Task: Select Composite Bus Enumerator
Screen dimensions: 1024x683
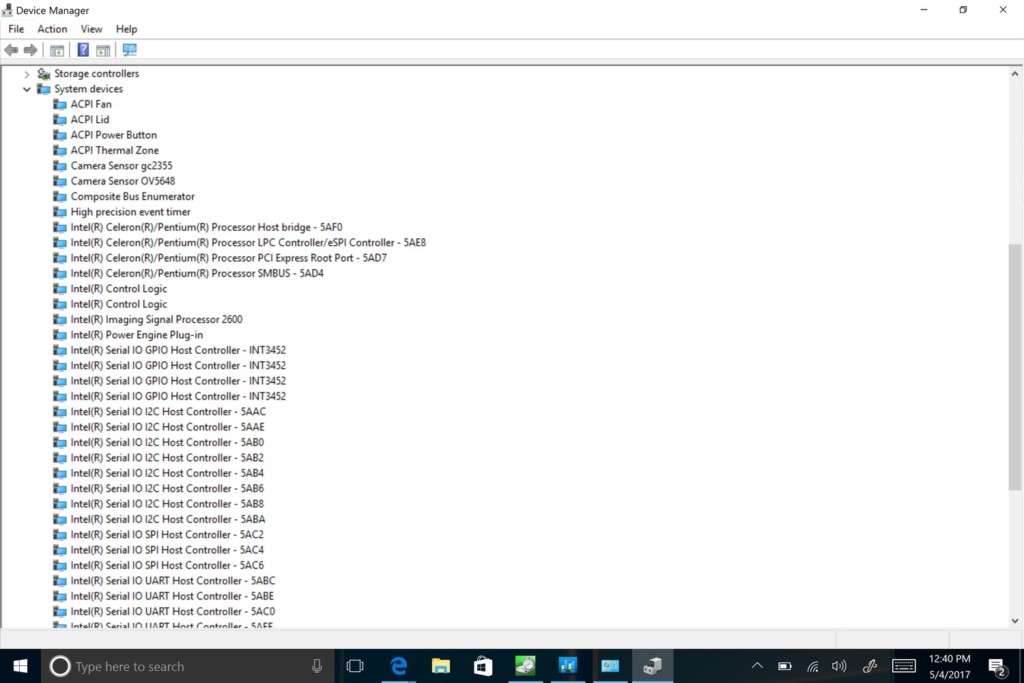Action: click(x=133, y=197)
